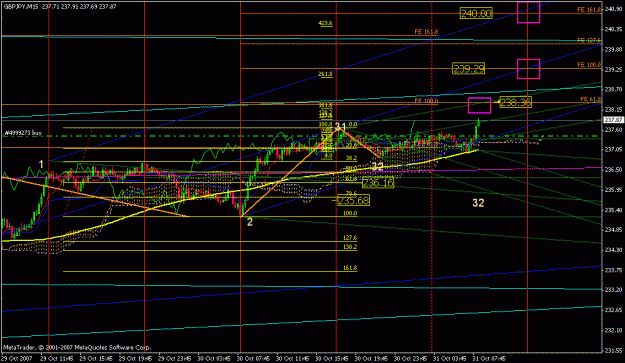Select the wave label 32 overlapping the dotted cloud
625x363 pixels.
coord(377,167)
